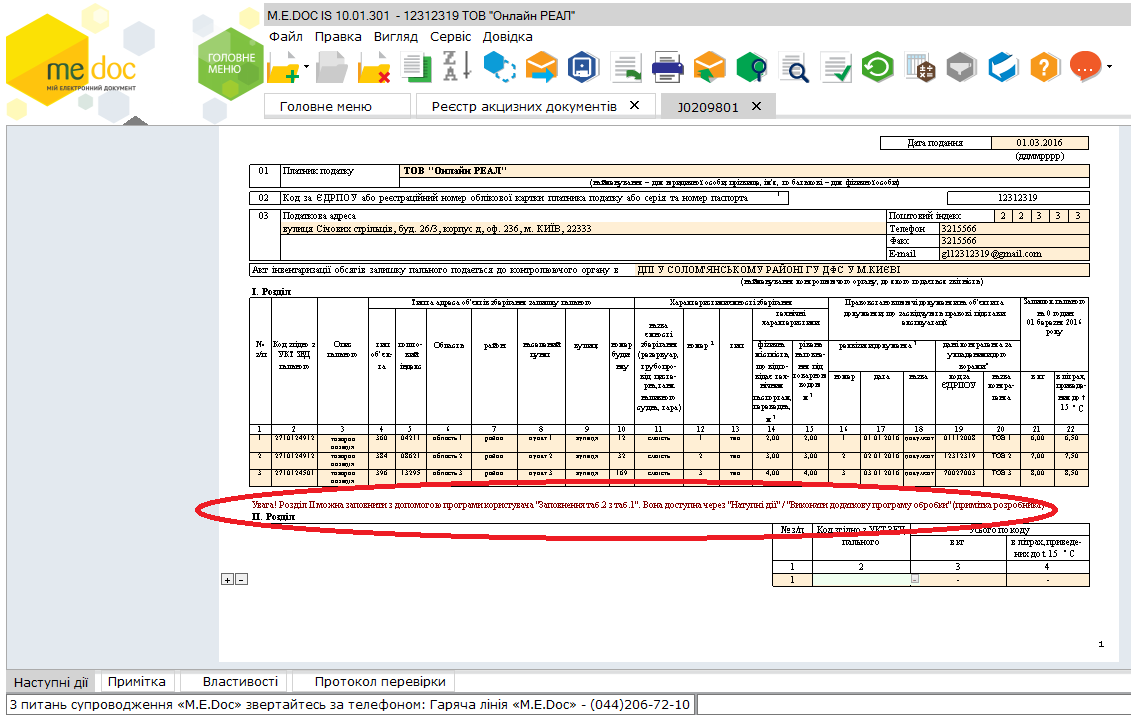Click the magnifier document preview icon
The image size is (1131, 715).
[x=796, y=68]
